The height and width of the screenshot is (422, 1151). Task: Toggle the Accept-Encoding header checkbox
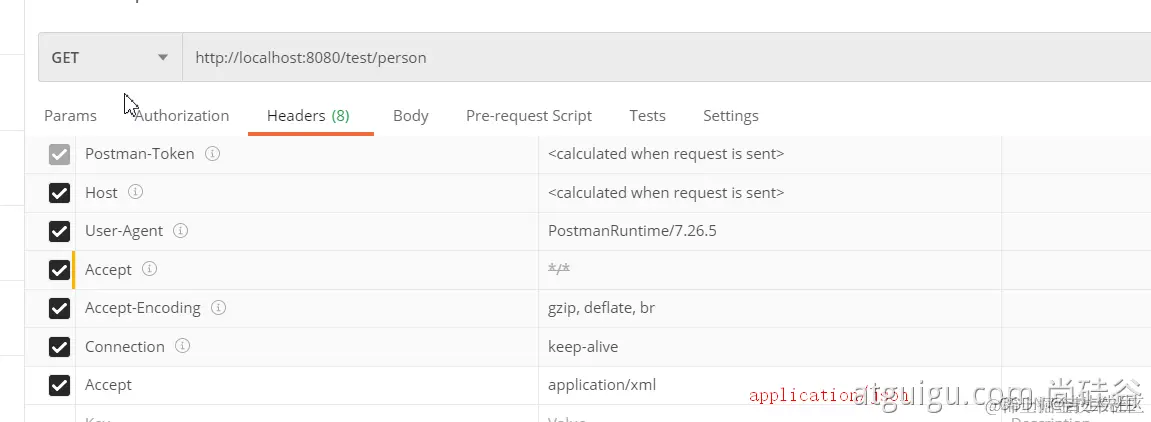[x=60, y=308]
